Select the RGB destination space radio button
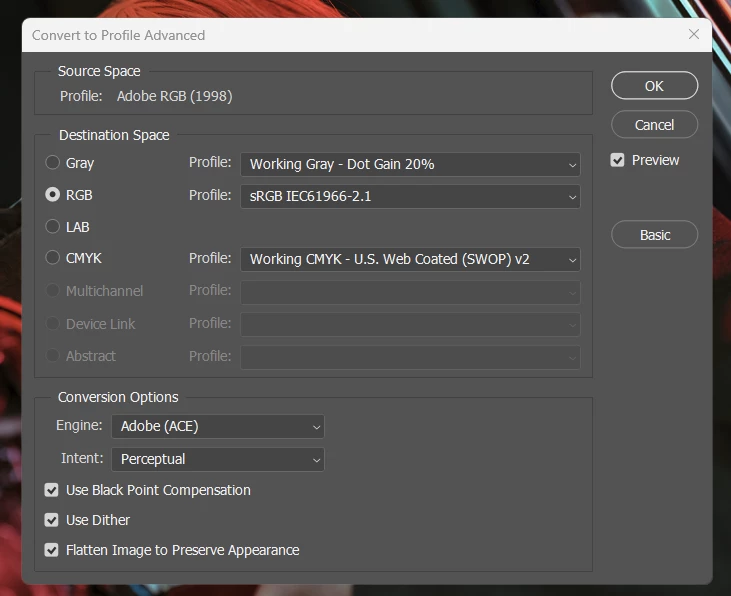Viewport: 731px width, 596px height. click(x=53, y=194)
